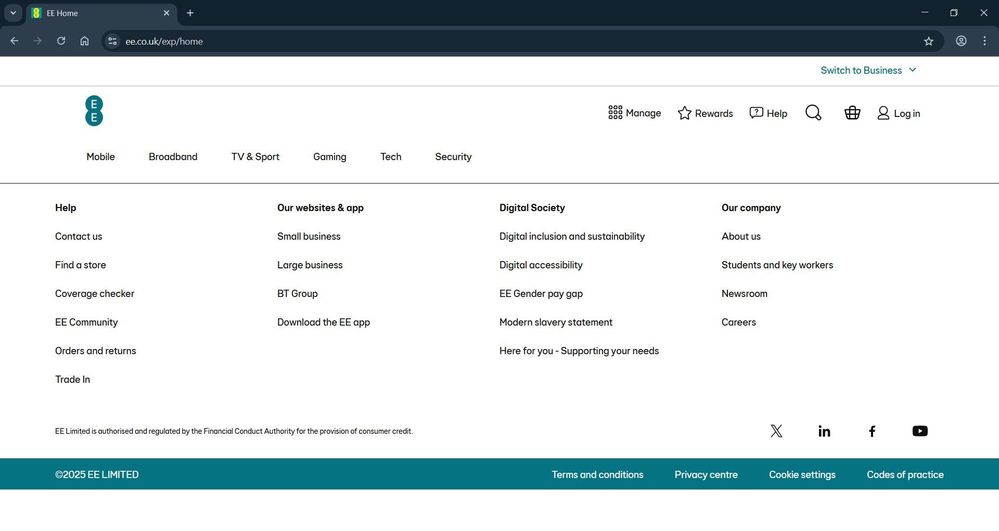Open the Broadband menu
The width and height of the screenshot is (999, 531).
click(x=173, y=157)
